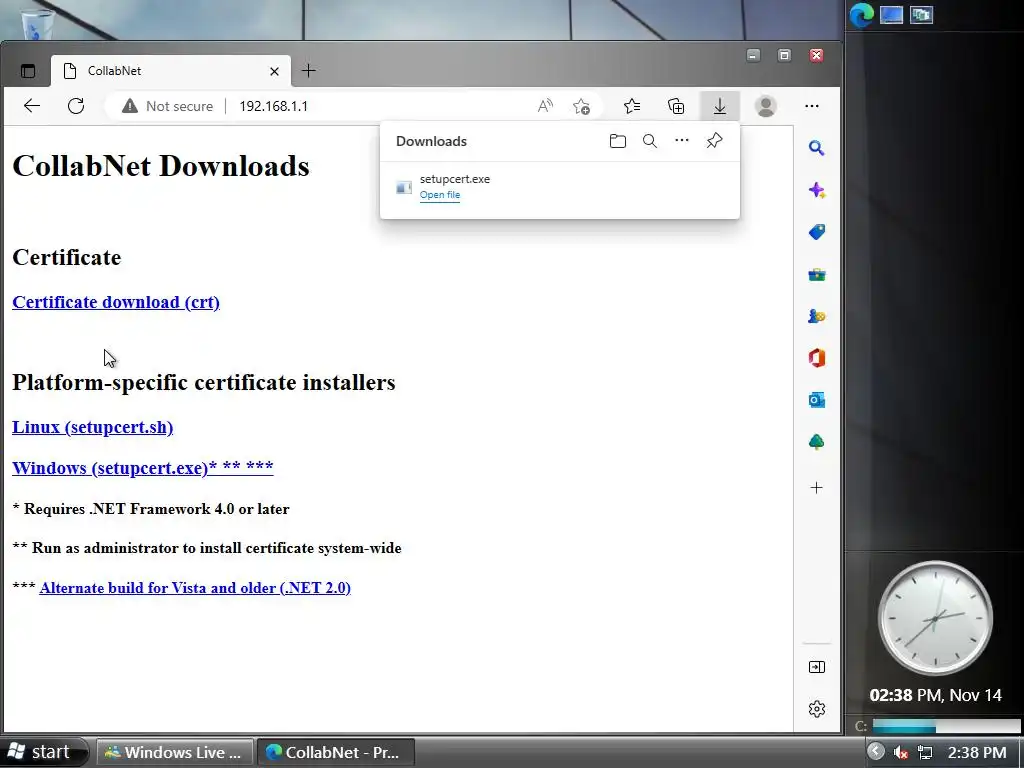Switch to Windows Live taskbar item

click(174, 752)
